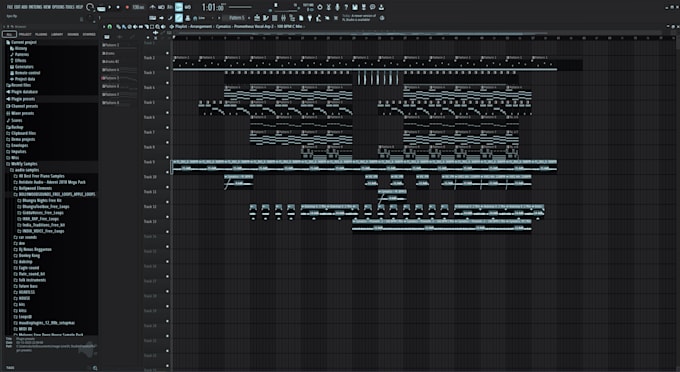Toggle mute dot for Track 2
This screenshot has height=372, width=680.
tap(167, 53)
